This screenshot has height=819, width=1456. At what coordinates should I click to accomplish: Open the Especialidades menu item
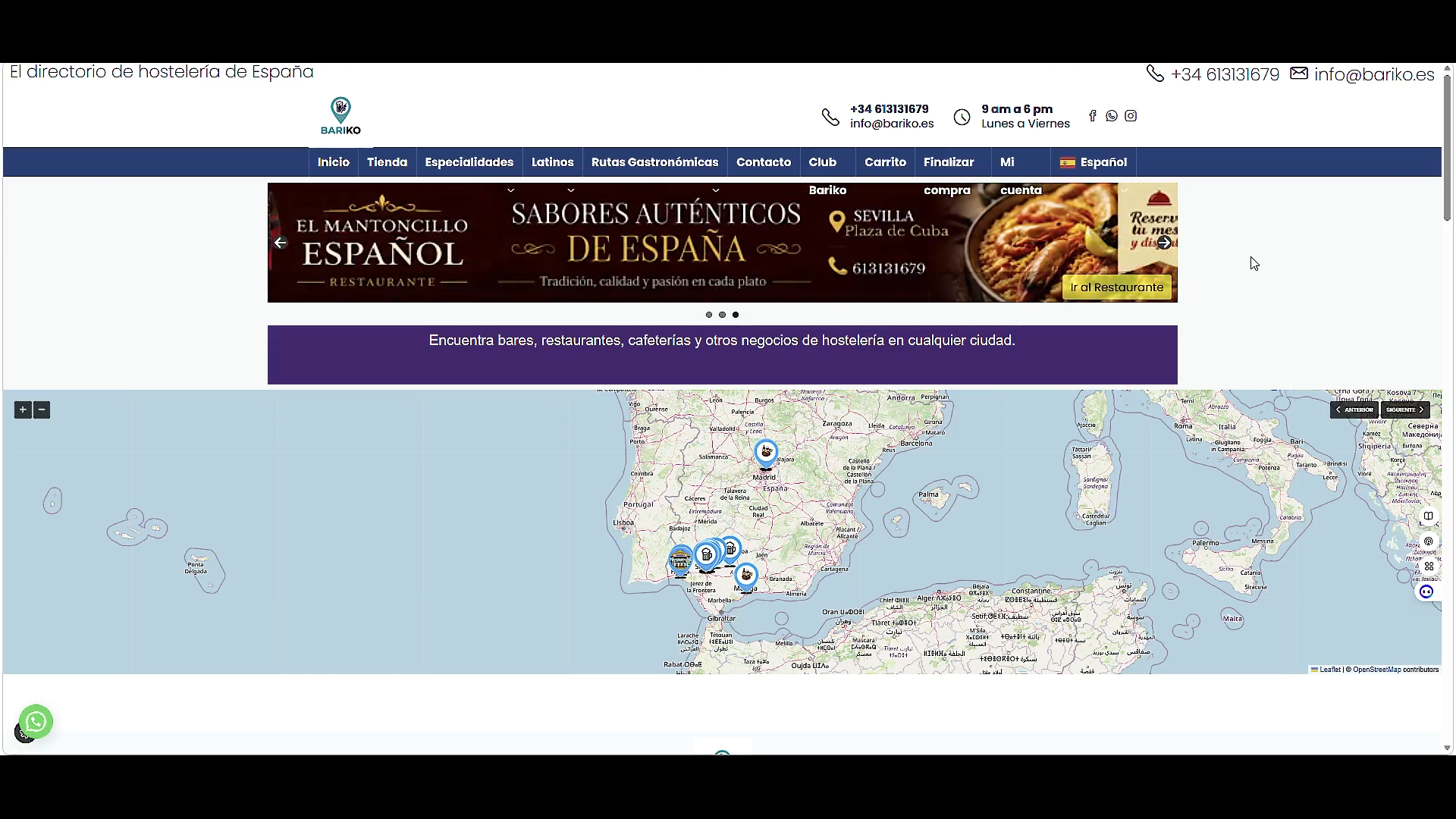pyautogui.click(x=469, y=162)
